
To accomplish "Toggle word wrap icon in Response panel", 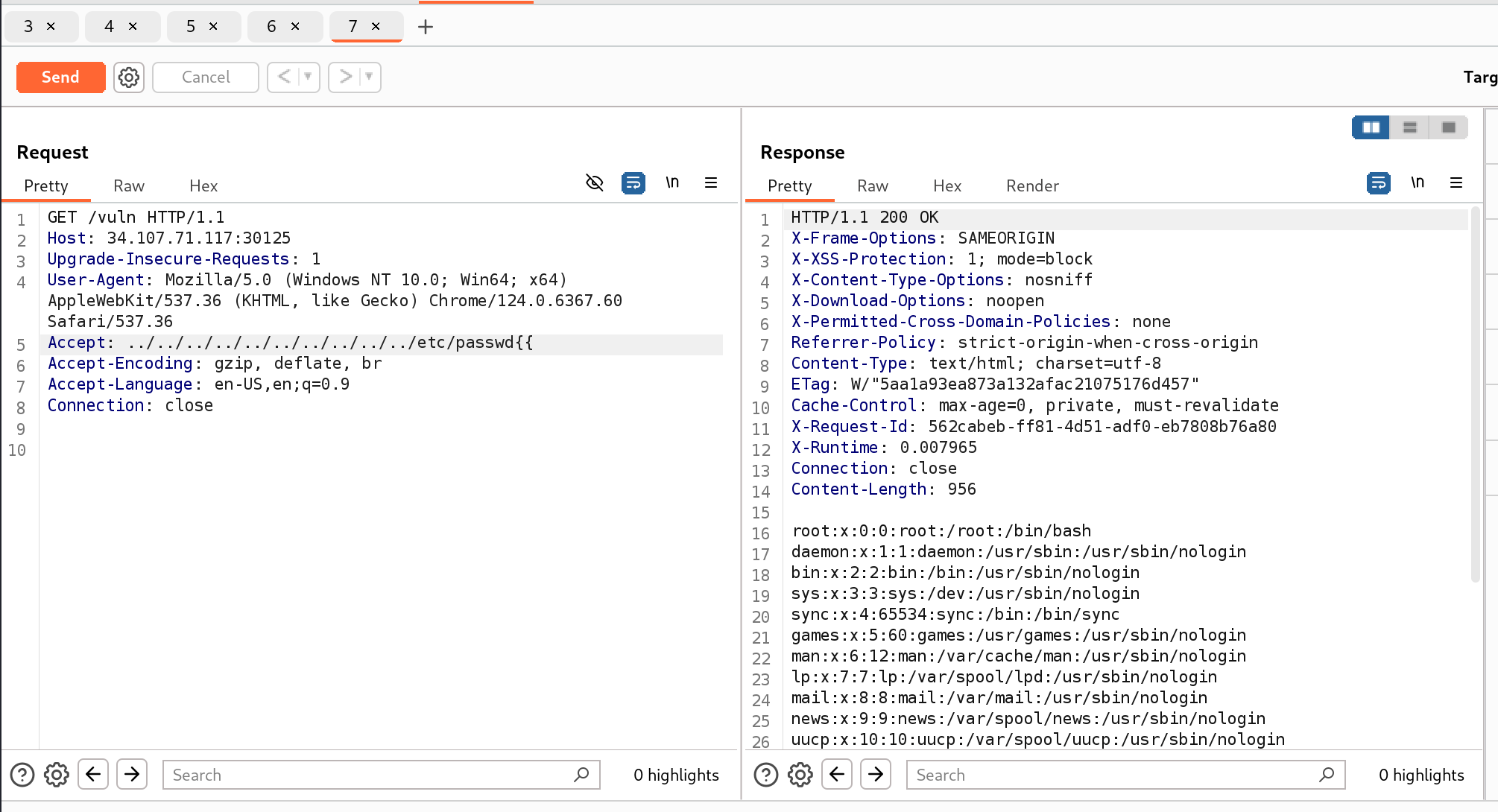I will (x=1378, y=183).
